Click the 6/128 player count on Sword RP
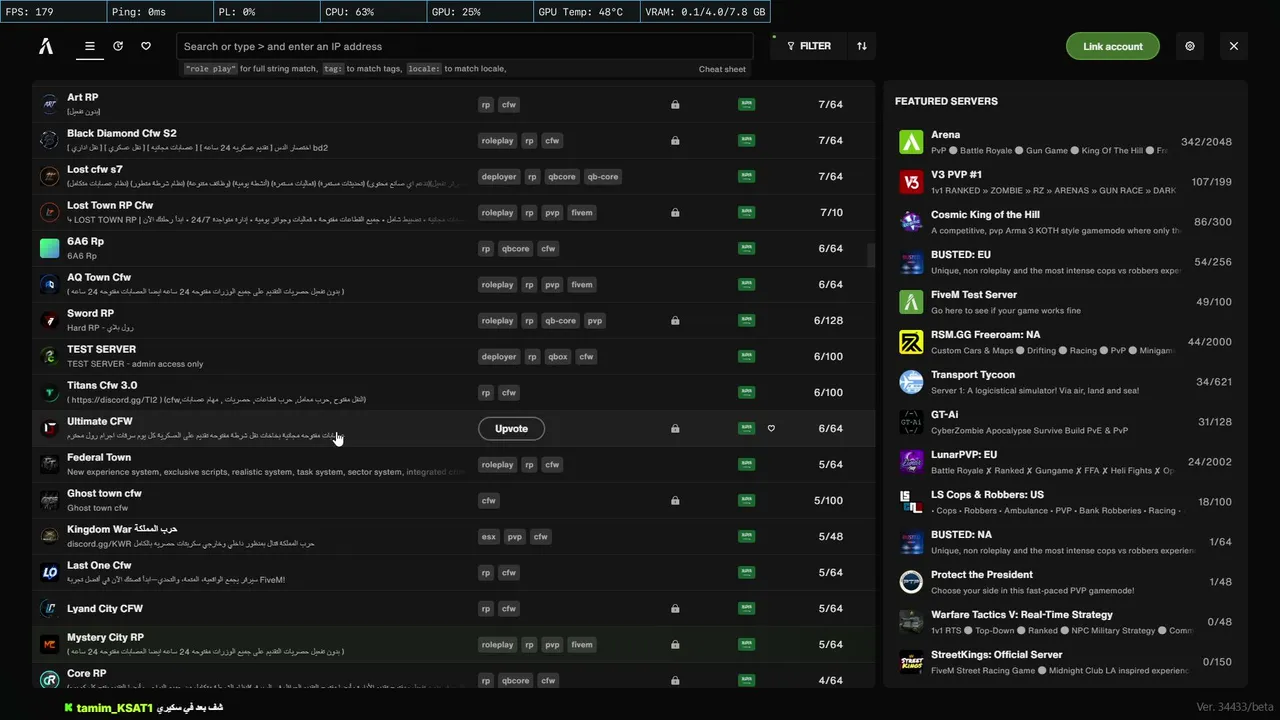The width and height of the screenshot is (1280, 720). click(830, 321)
